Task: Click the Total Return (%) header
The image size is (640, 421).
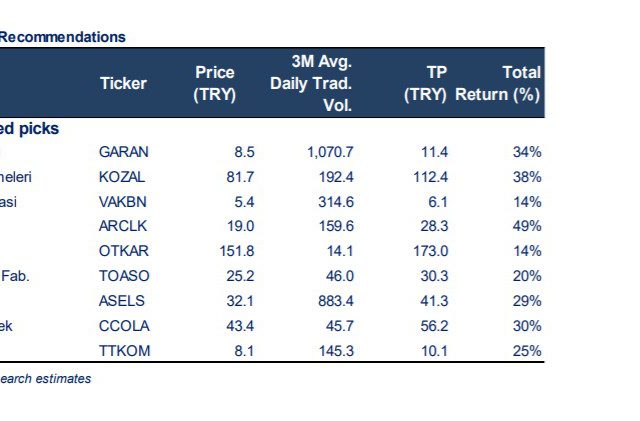Action: point(499,84)
